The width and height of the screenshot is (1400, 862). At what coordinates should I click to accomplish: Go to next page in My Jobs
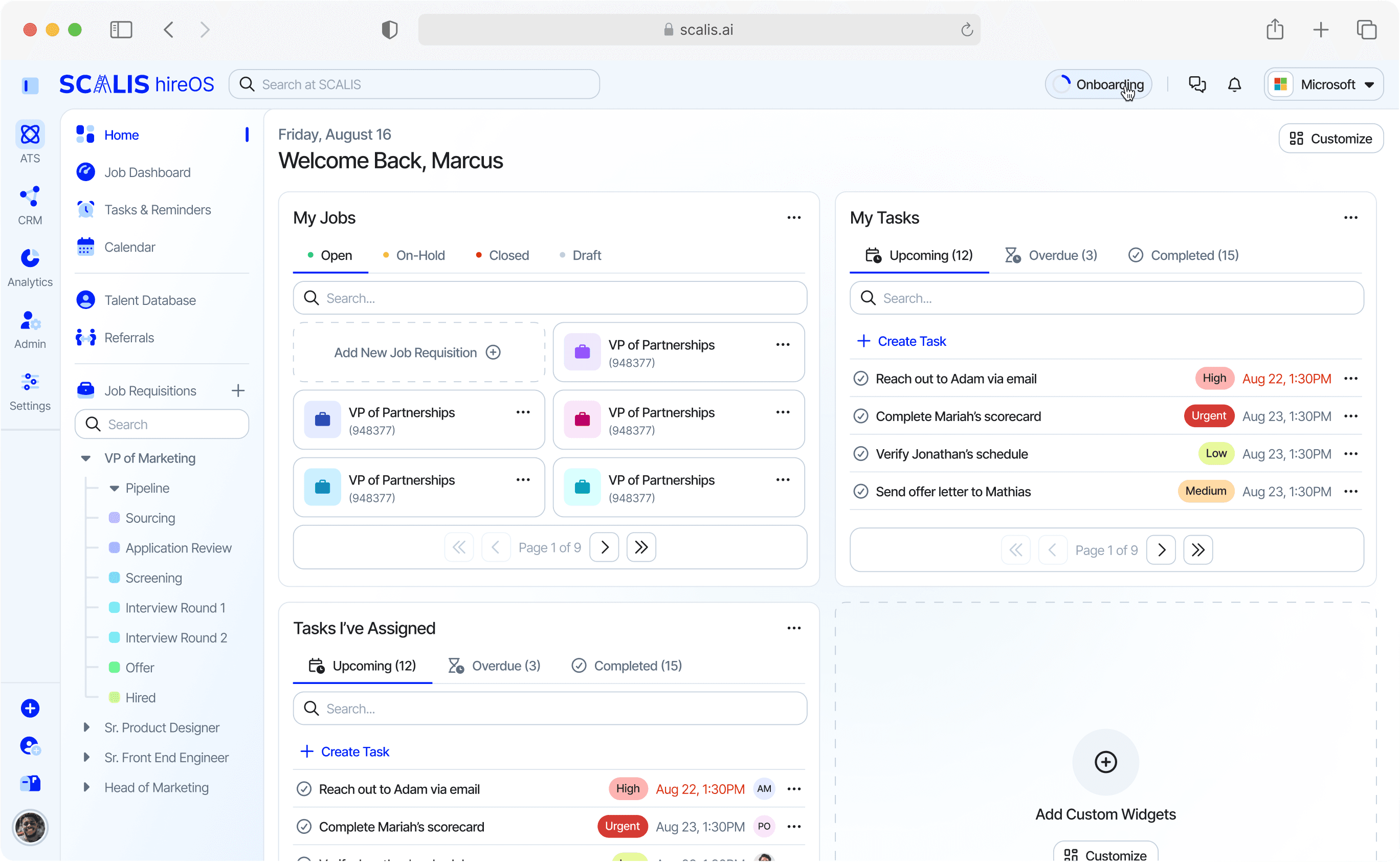[604, 547]
